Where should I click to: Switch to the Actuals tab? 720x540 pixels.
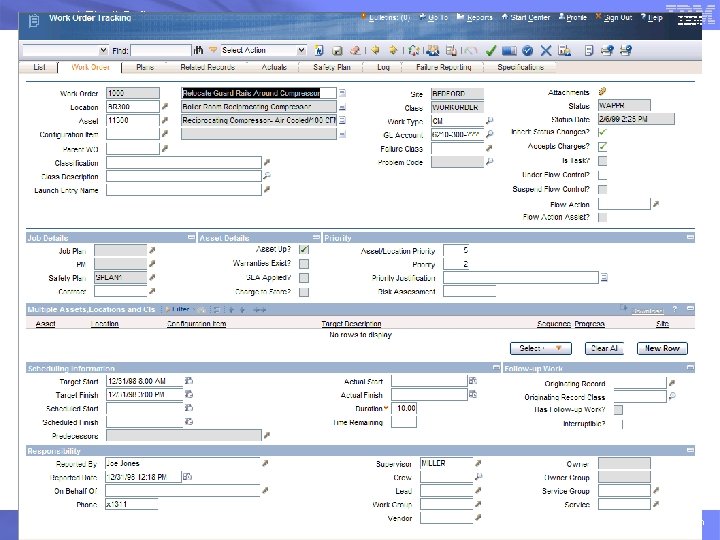click(x=274, y=67)
